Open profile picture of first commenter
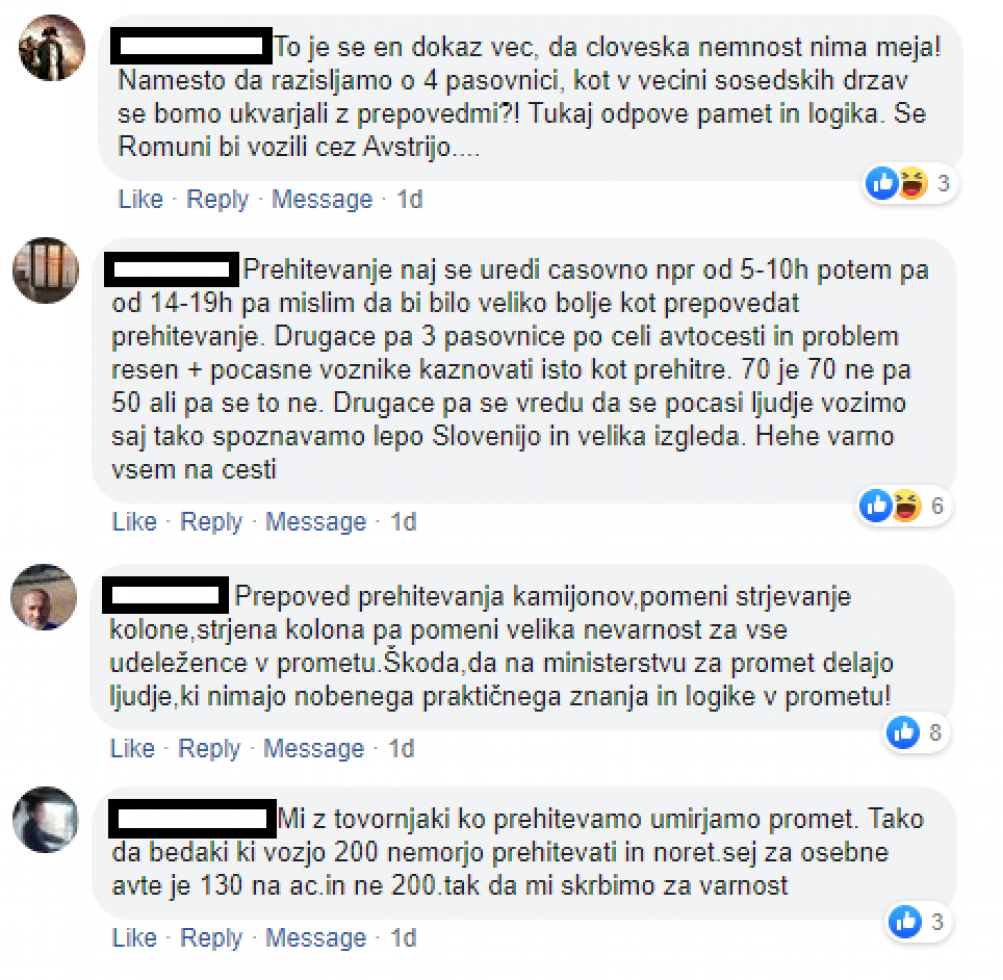This screenshot has height=980, width=1003. click(52, 48)
